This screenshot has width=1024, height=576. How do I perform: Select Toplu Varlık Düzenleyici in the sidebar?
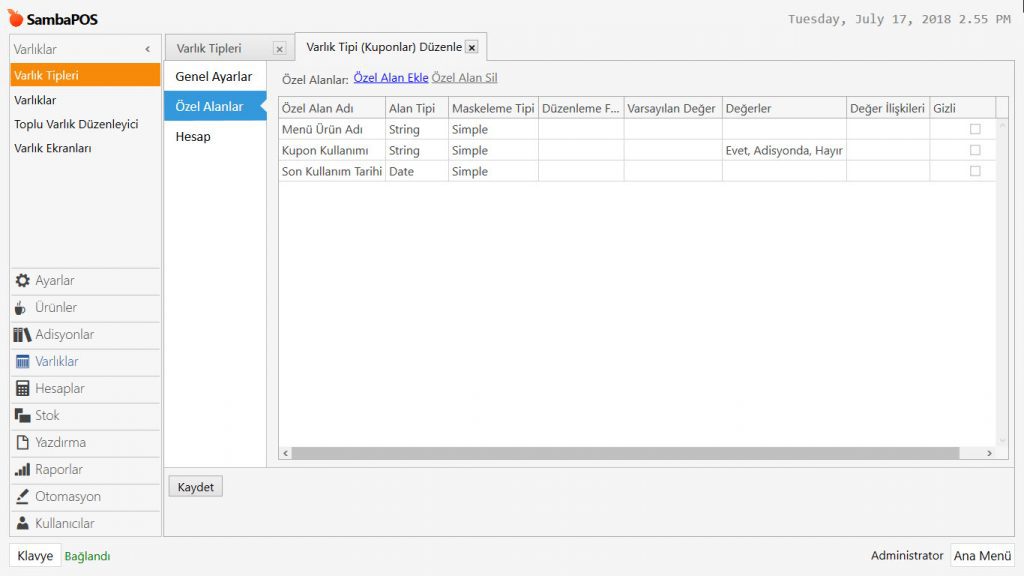pos(76,125)
